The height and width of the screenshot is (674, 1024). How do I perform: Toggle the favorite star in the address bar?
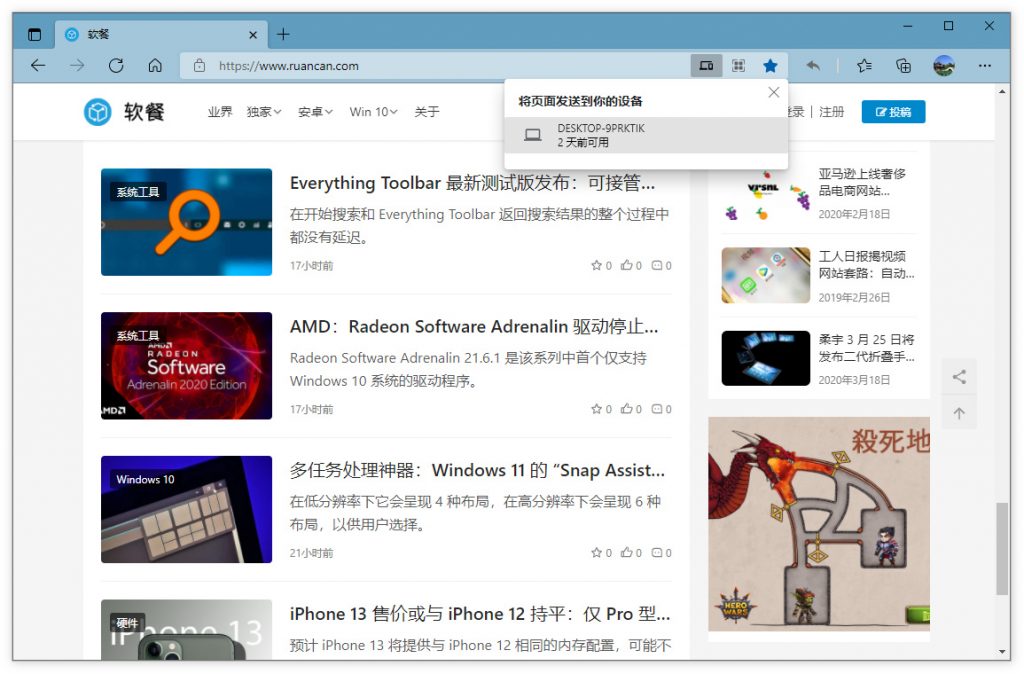pos(770,65)
